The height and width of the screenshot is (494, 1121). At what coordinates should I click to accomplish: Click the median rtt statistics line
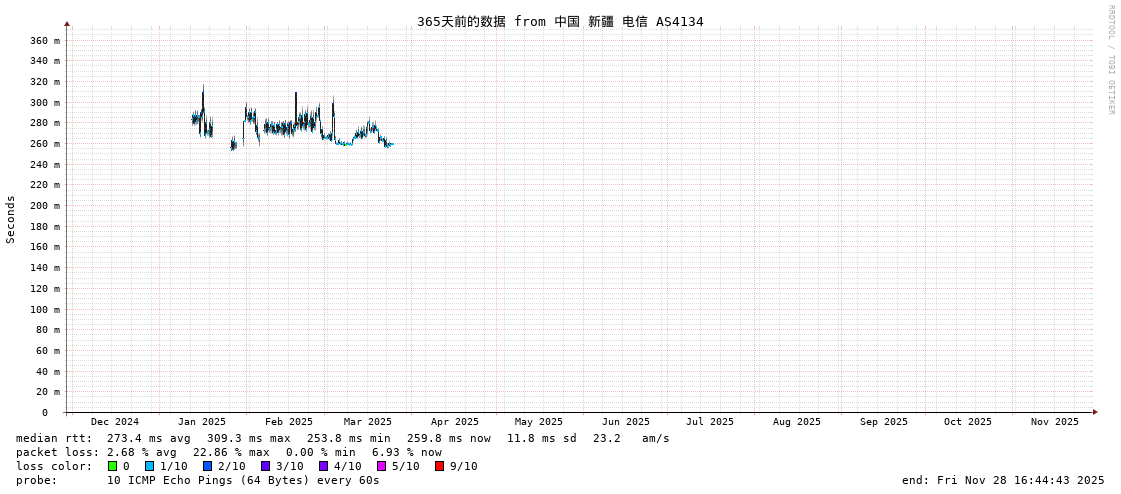click(x=342, y=438)
